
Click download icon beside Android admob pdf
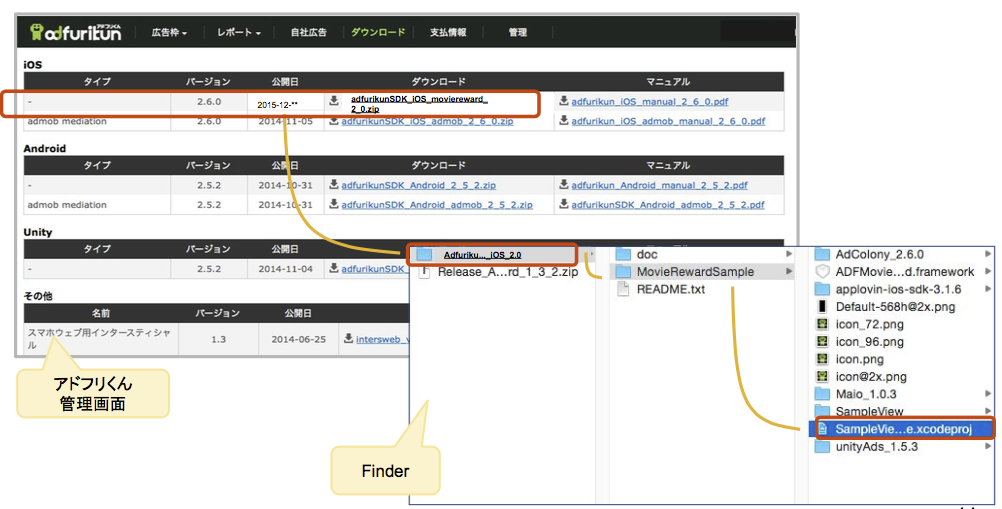pyautogui.click(x=564, y=204)
